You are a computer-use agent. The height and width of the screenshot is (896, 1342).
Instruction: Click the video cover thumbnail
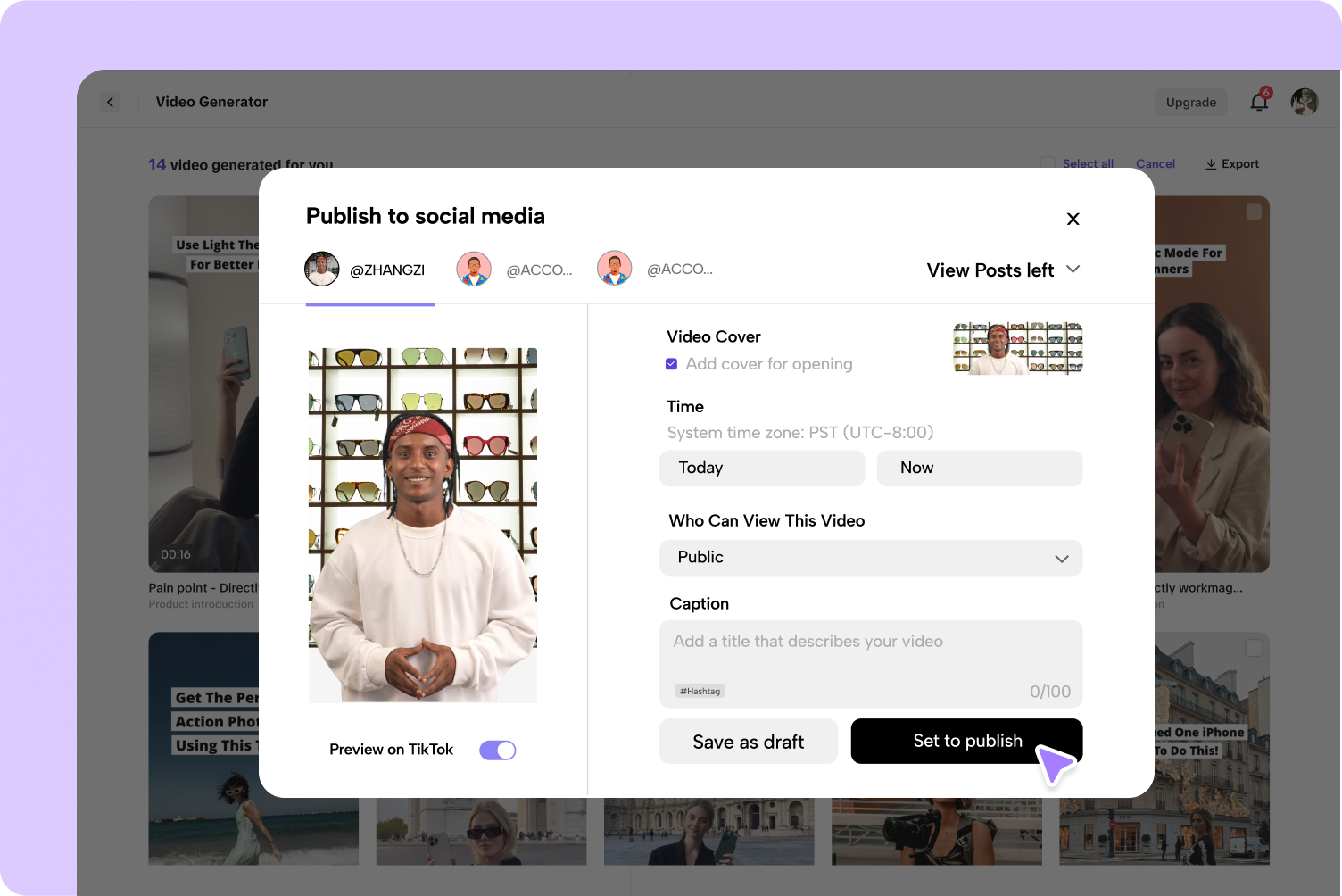pos(1018,348)
